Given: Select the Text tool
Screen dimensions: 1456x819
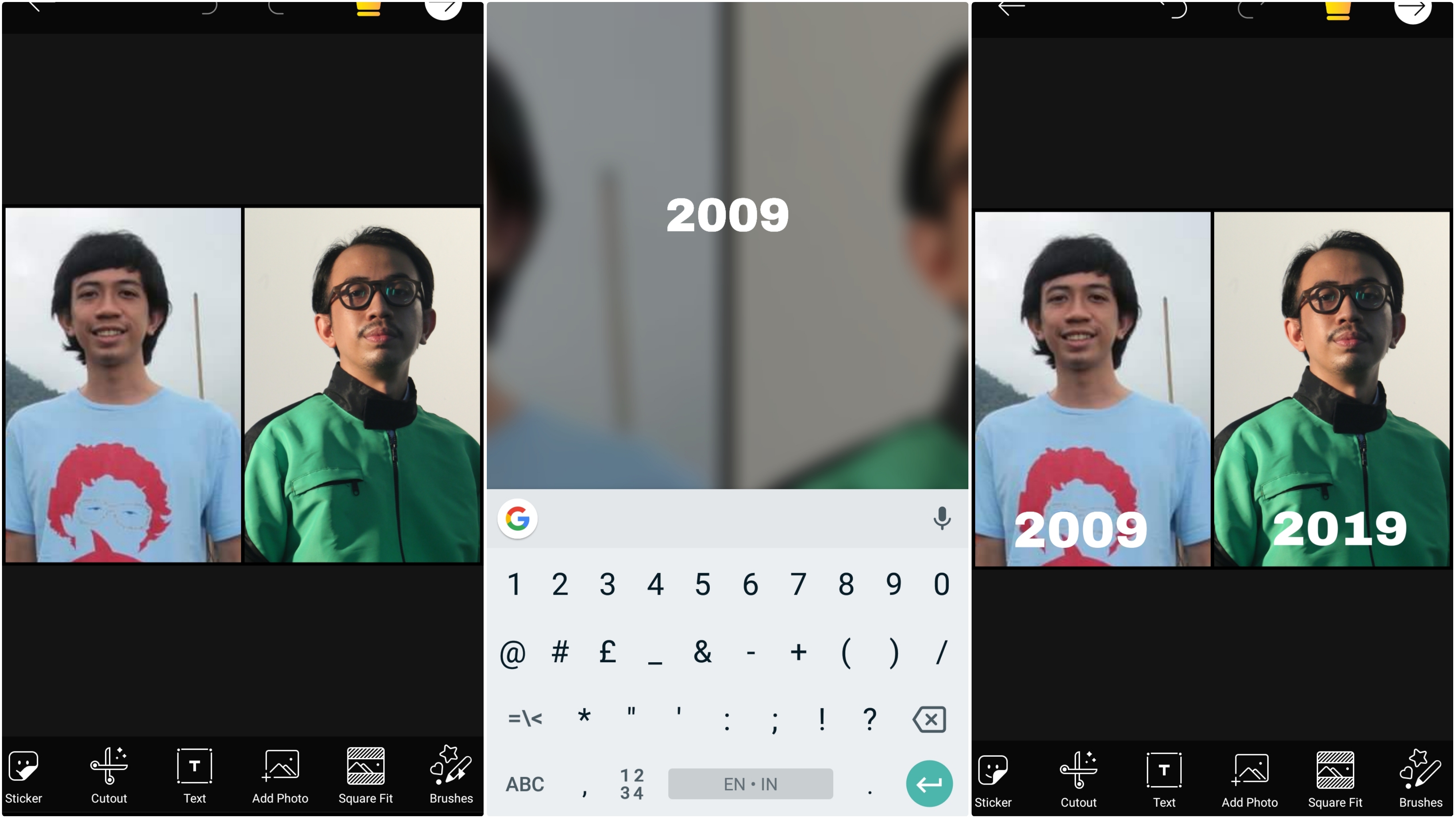Looking at the screenshot, I should [193, 775].
